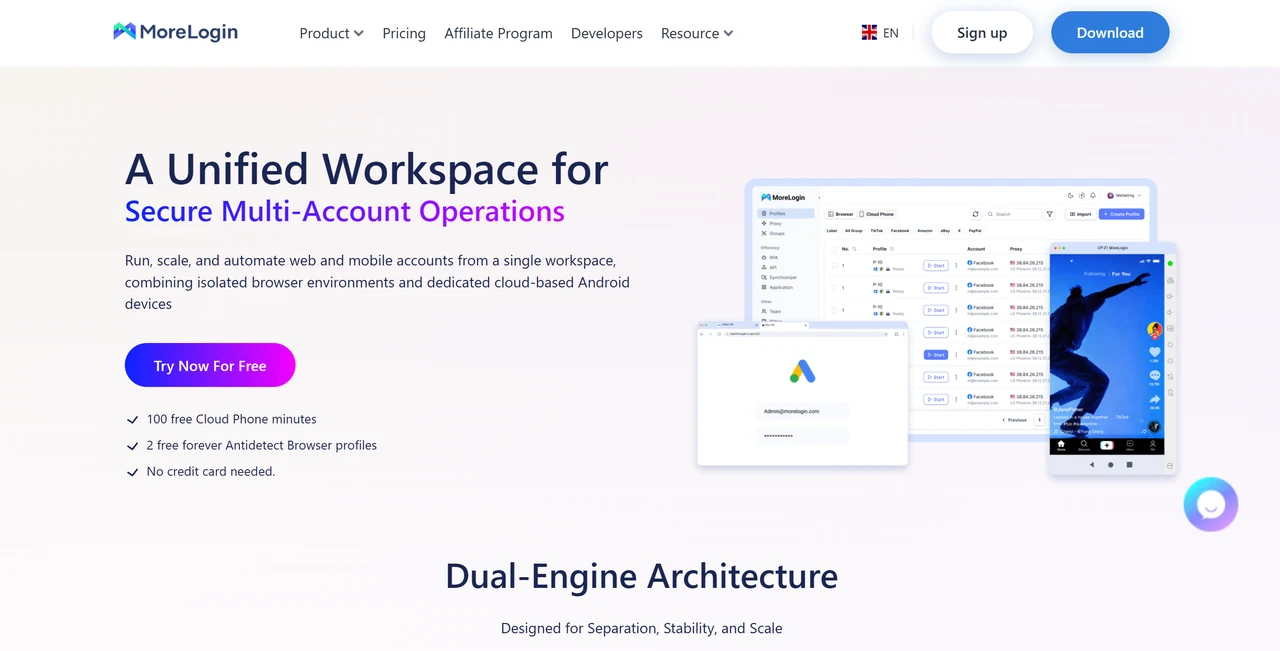Image resolution: width=1280 pixels, height=651 pixels.
Task: Click the notification bell icon in mockup
Action: (1093, 195)
